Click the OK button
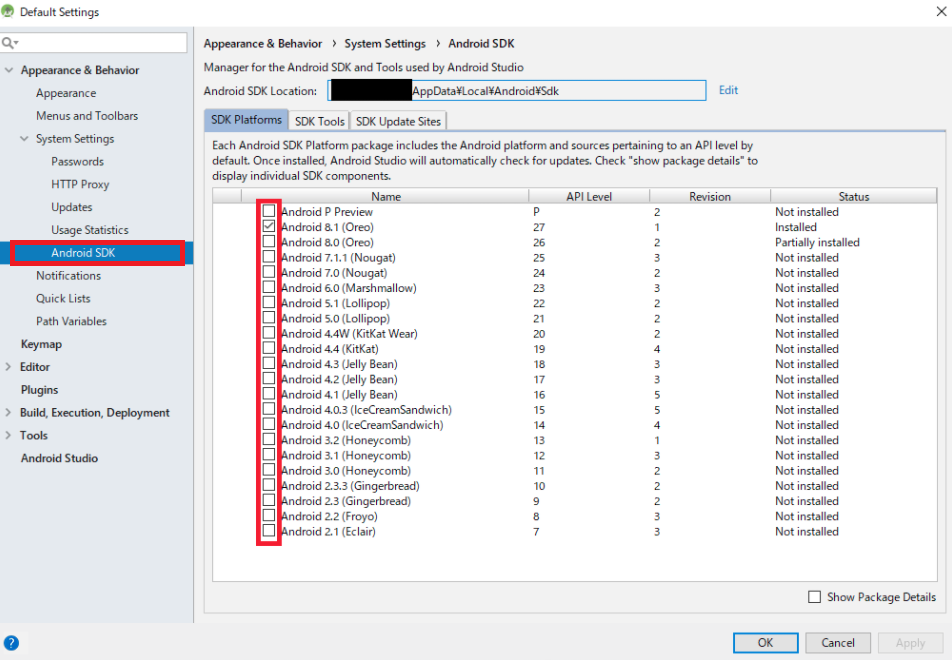 765,642
